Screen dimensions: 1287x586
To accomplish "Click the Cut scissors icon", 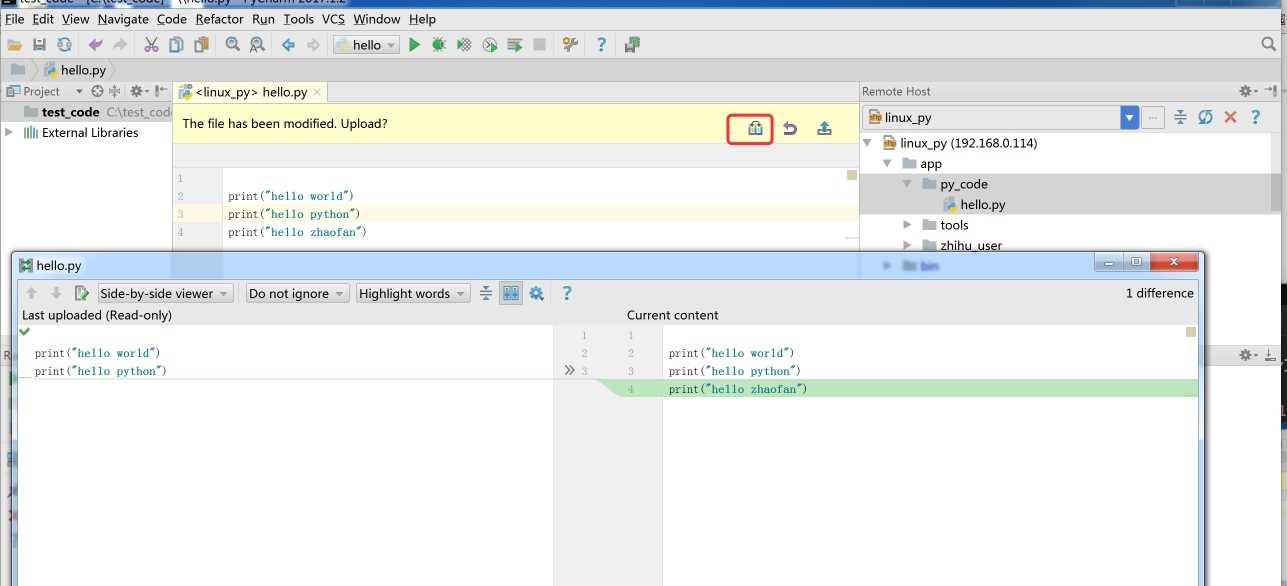I will pyautogui.click(x=151, y=45).
